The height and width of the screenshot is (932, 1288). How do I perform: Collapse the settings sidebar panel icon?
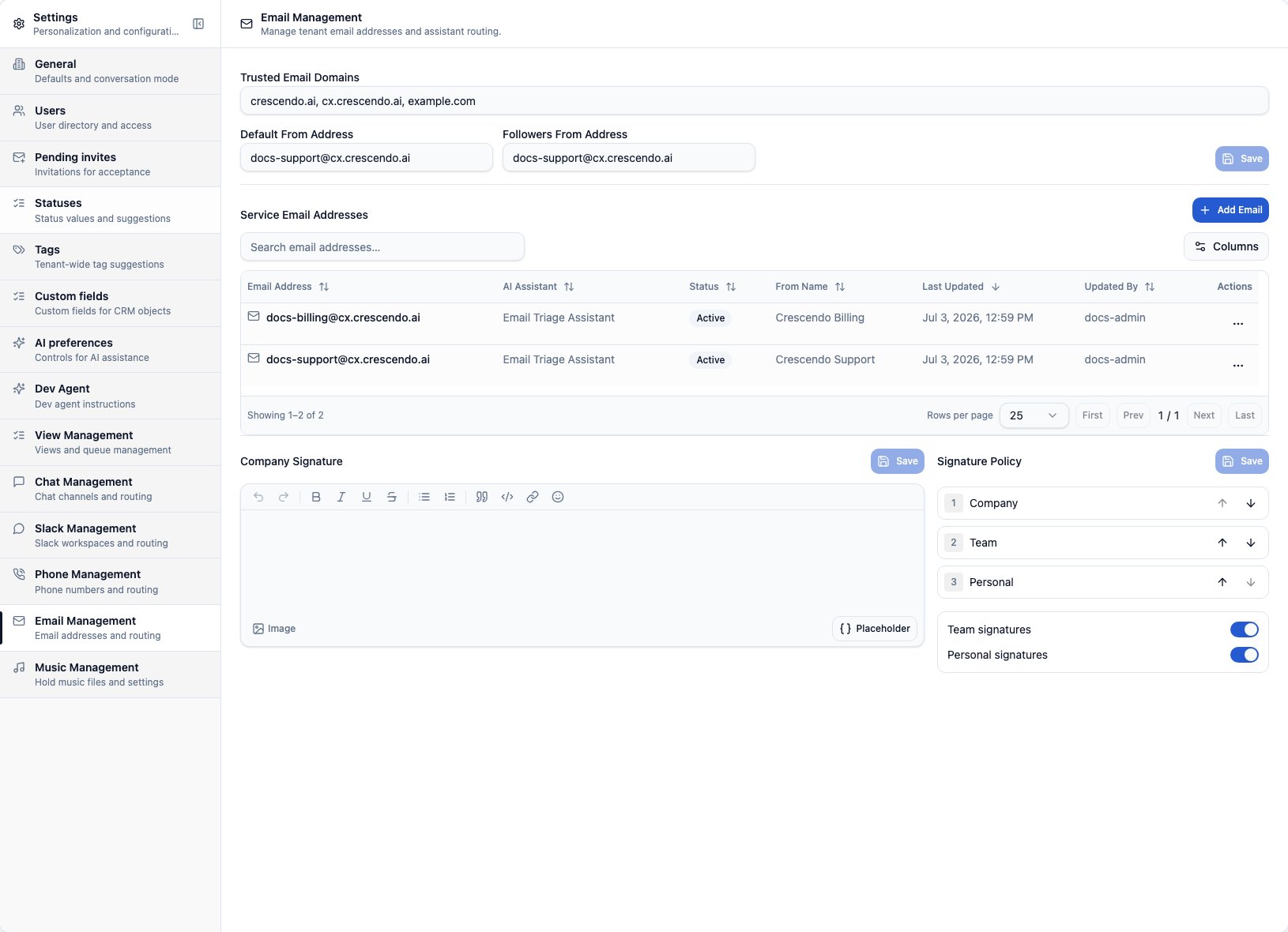pos(198,24)
